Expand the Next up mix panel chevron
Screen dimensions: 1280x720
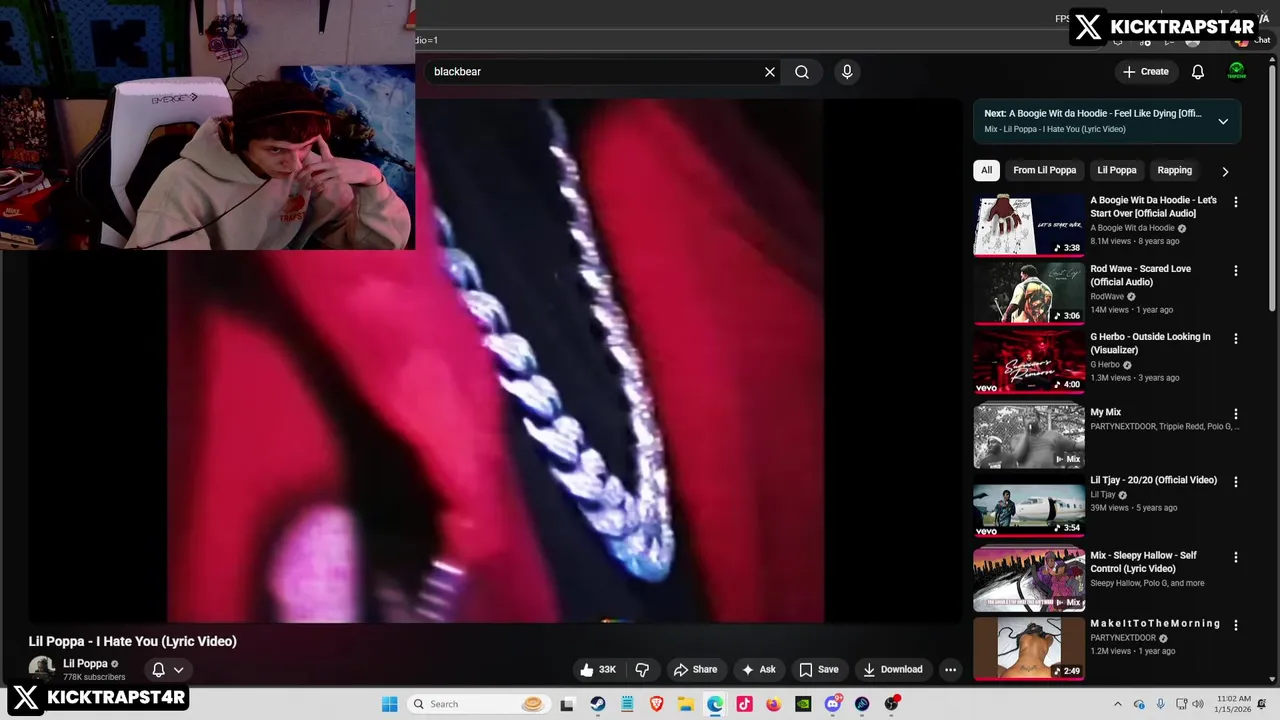1223,121
